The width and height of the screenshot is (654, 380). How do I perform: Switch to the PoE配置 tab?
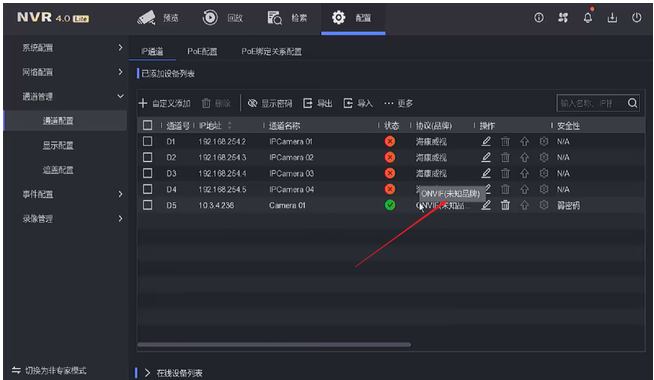coord(202,51)
